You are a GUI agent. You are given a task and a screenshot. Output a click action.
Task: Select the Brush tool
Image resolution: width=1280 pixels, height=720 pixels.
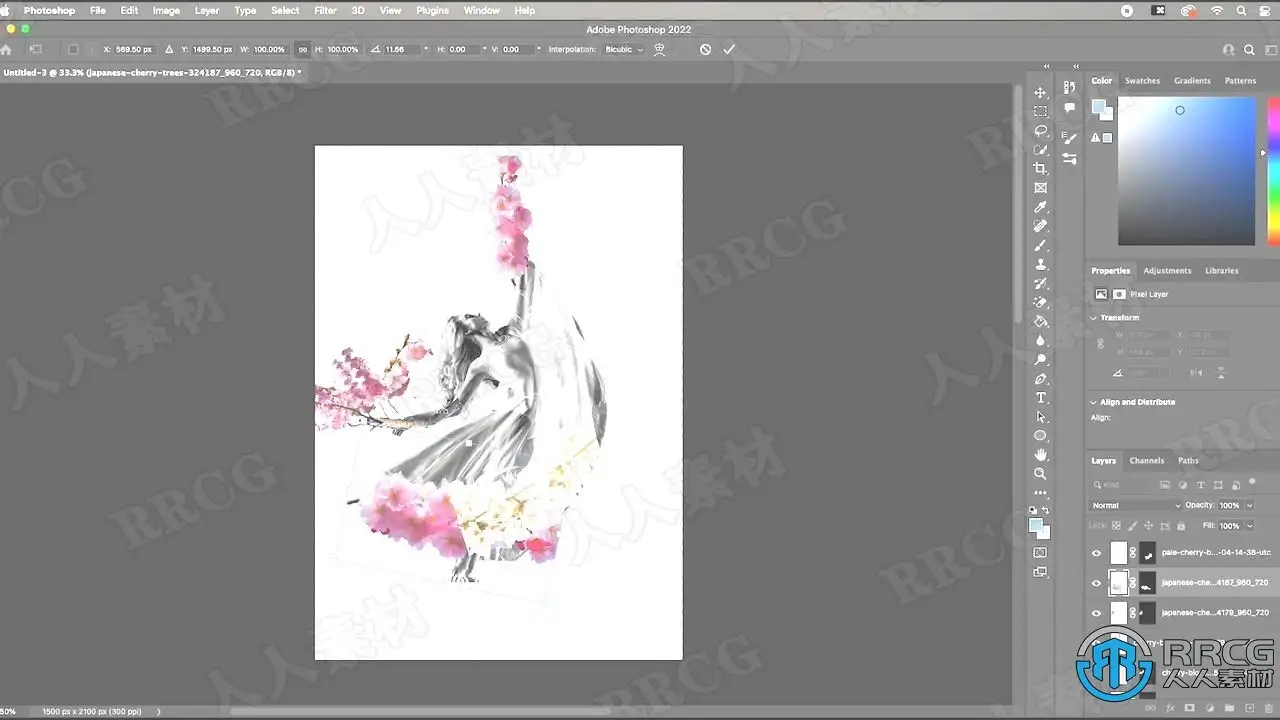pos(1041,245)
